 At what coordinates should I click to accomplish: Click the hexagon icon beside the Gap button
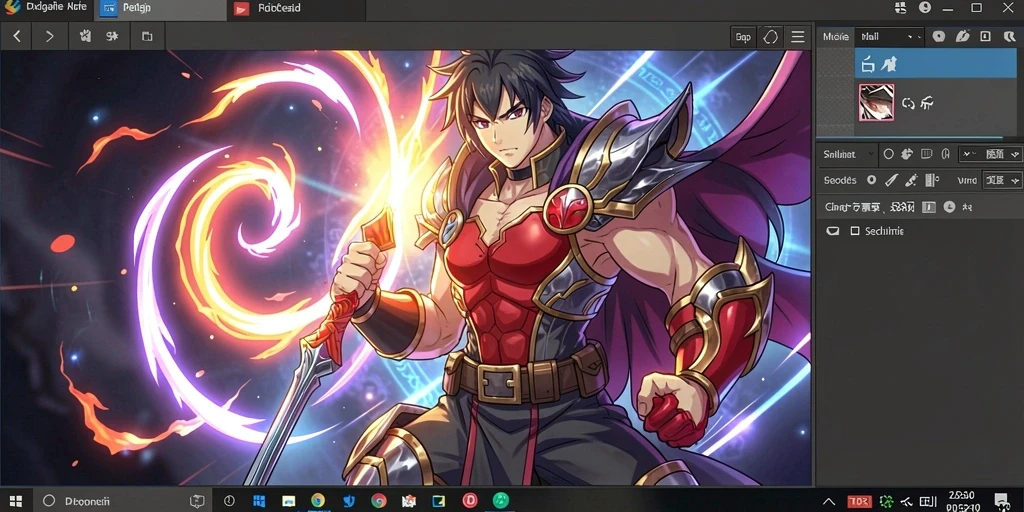(771, 37)
